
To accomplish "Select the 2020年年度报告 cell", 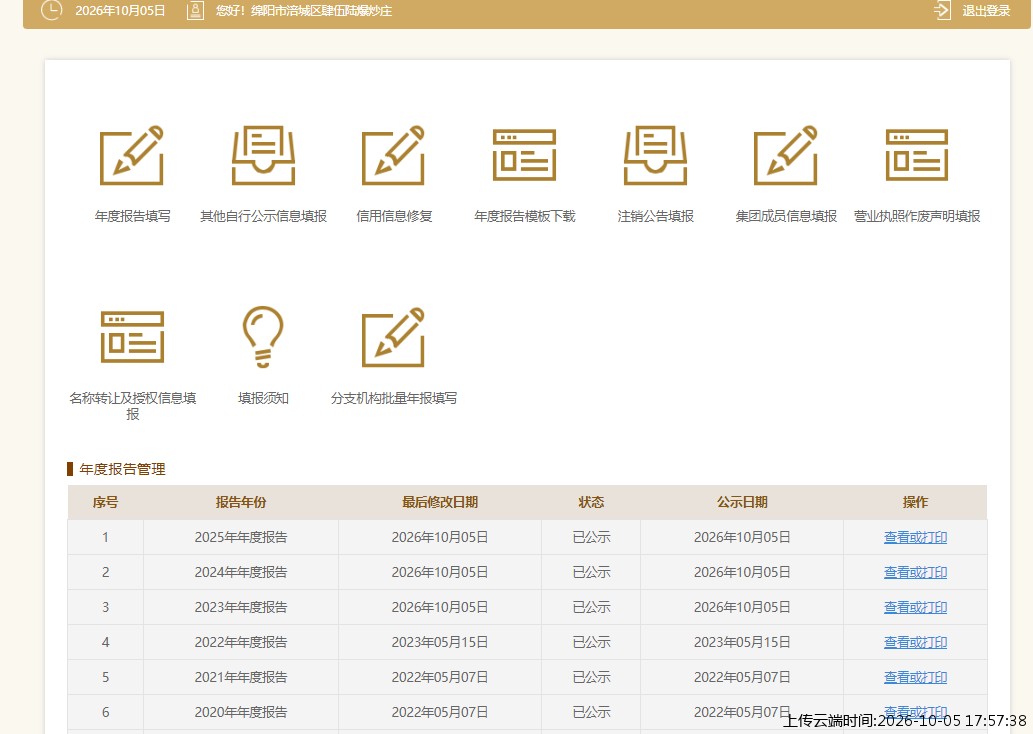I will [x=240, y=712].
